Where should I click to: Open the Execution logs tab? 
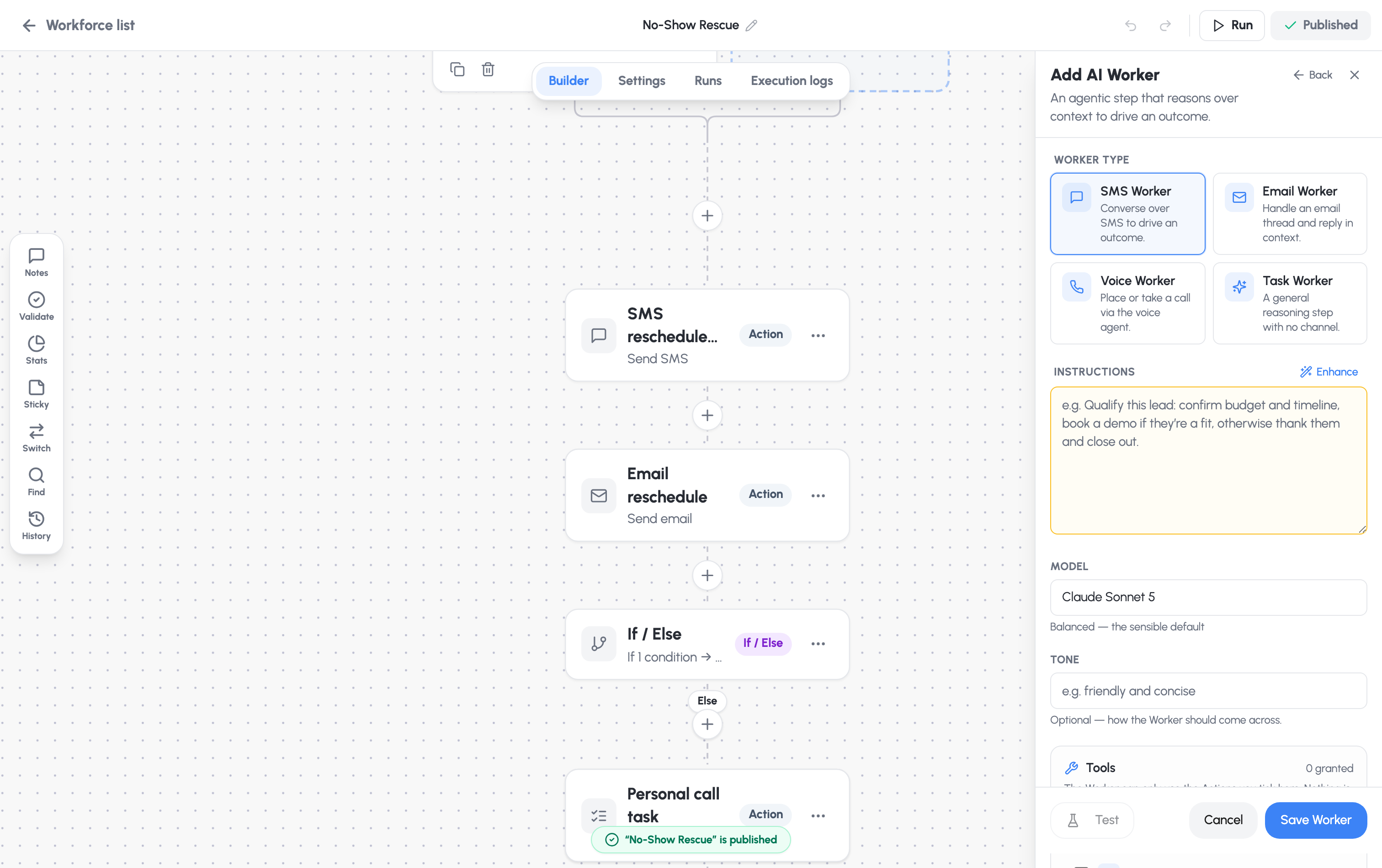click(792, 81)
